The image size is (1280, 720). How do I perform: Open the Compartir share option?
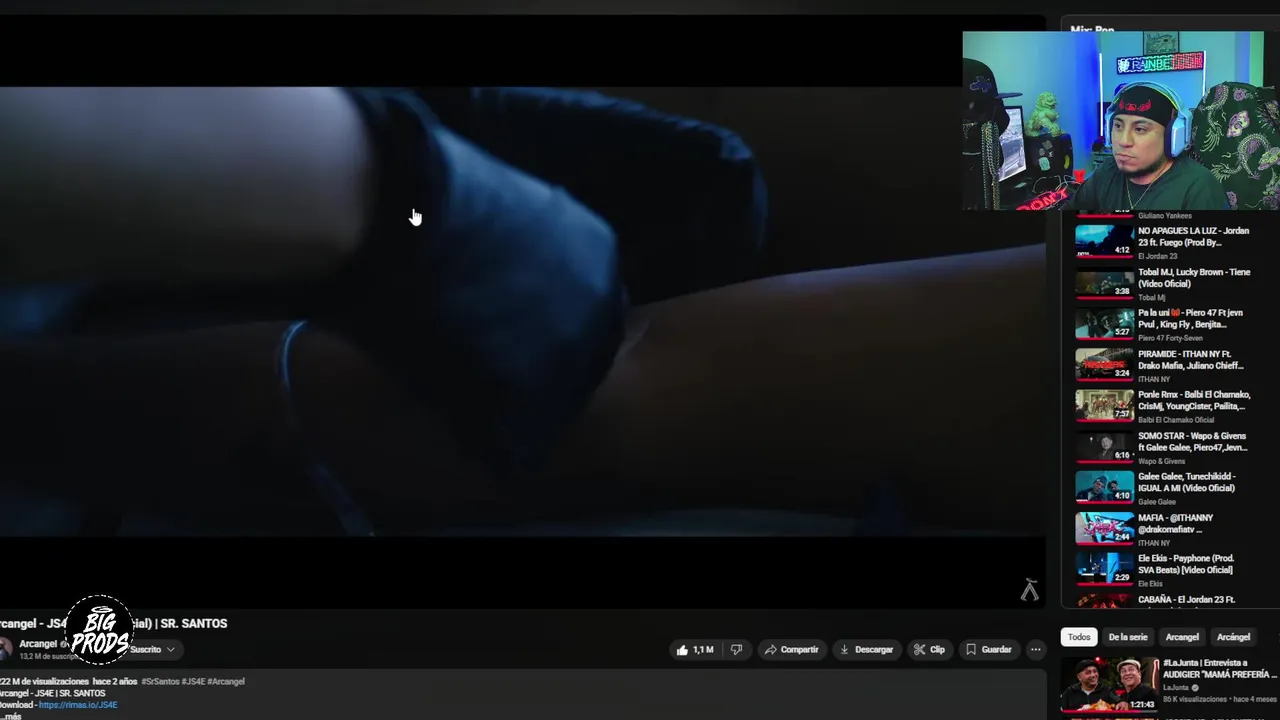point(791,650)
